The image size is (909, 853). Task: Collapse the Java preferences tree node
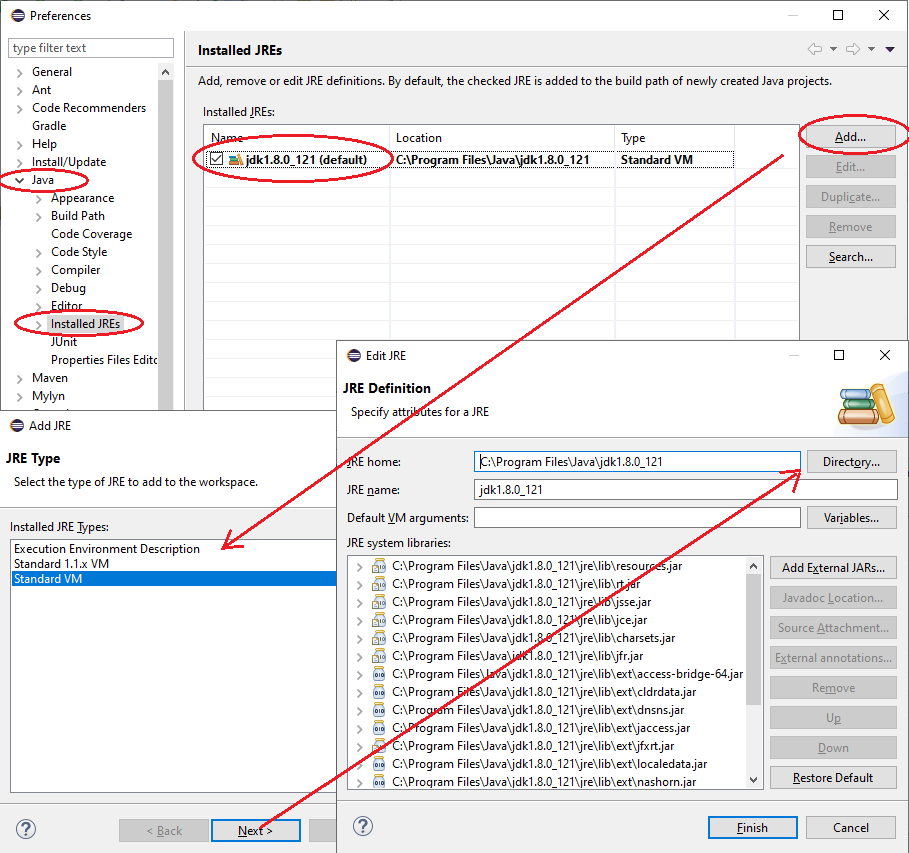pos(20,180)
